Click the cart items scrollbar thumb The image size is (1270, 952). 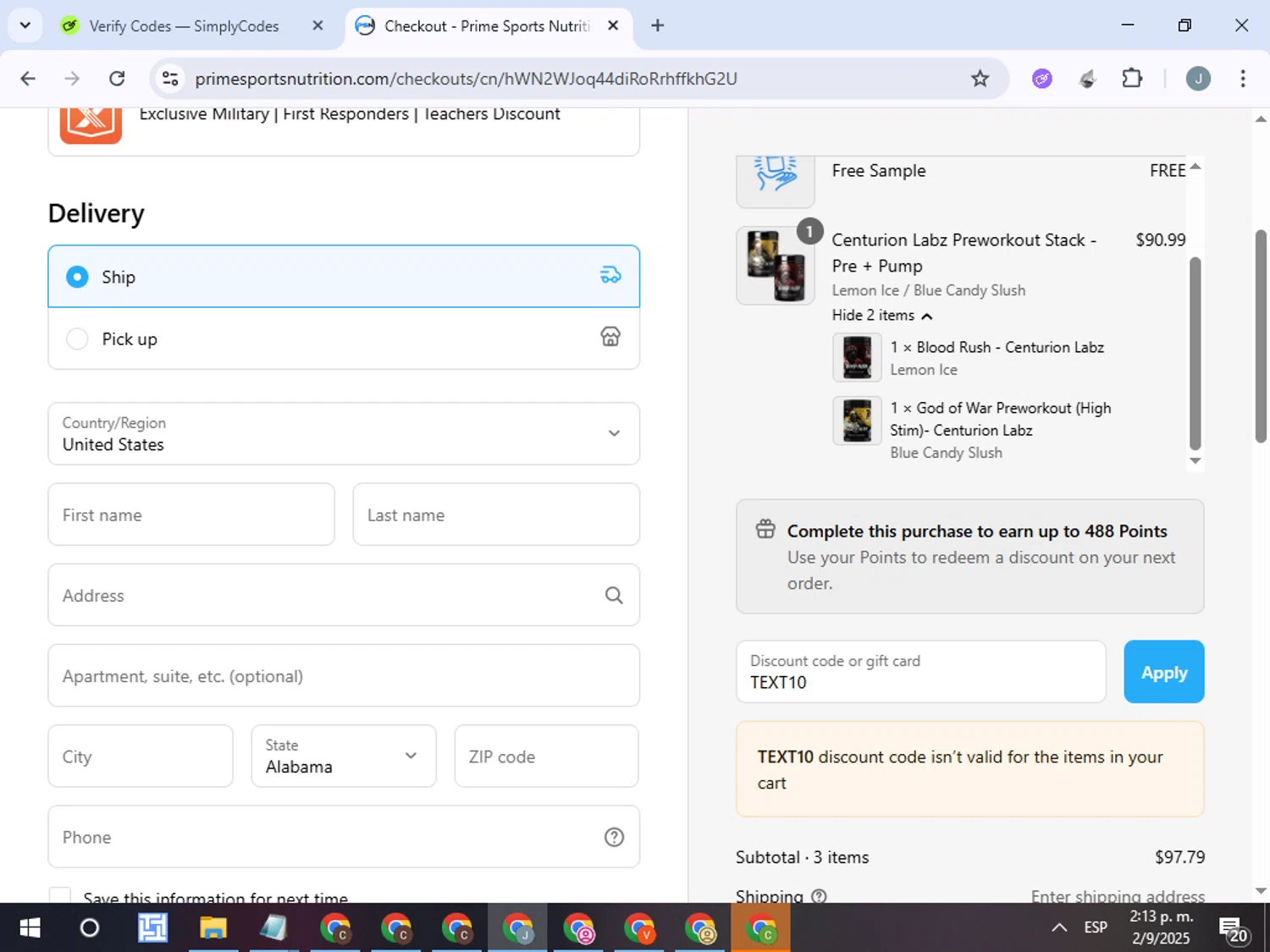click(1195, 353)
